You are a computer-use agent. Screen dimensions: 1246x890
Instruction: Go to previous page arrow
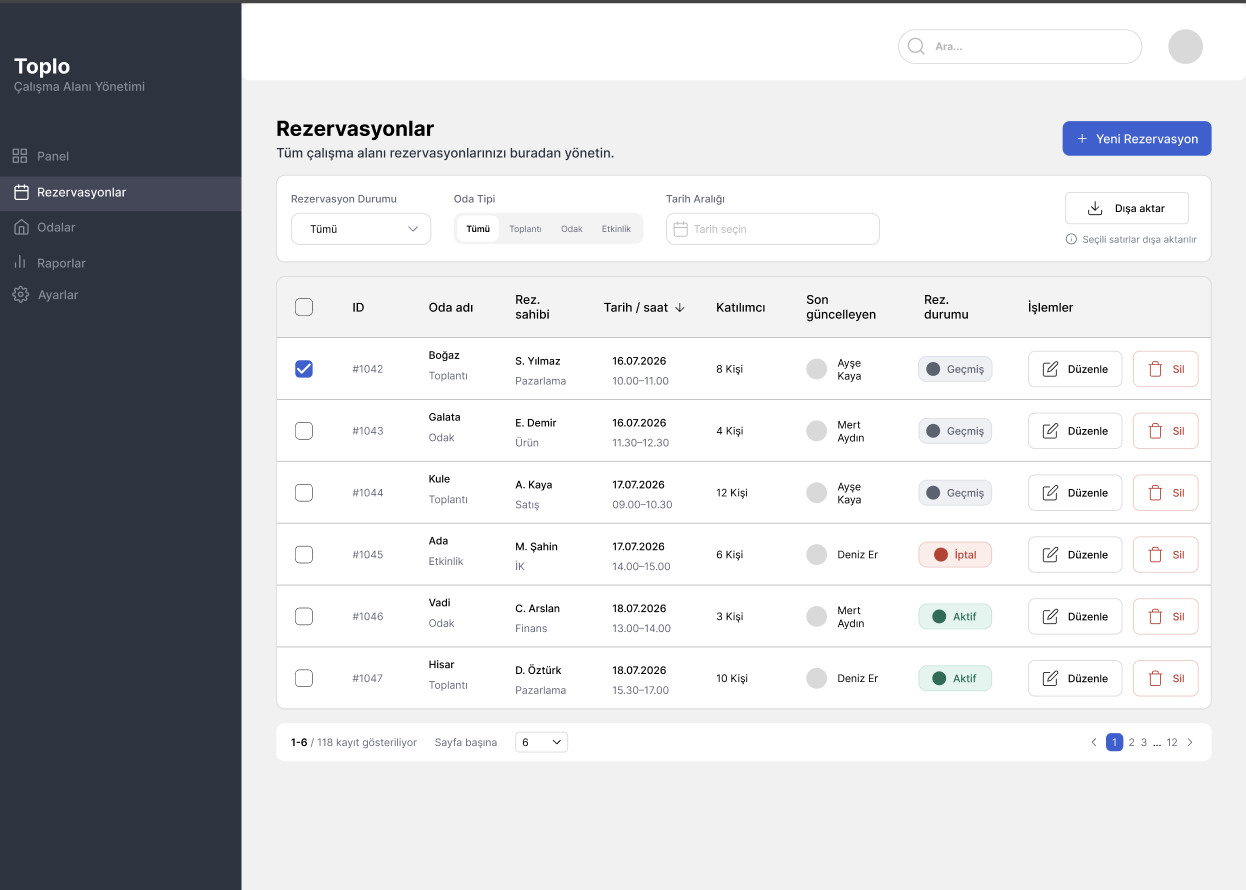pyautogui.click(x=1094, y=742)
